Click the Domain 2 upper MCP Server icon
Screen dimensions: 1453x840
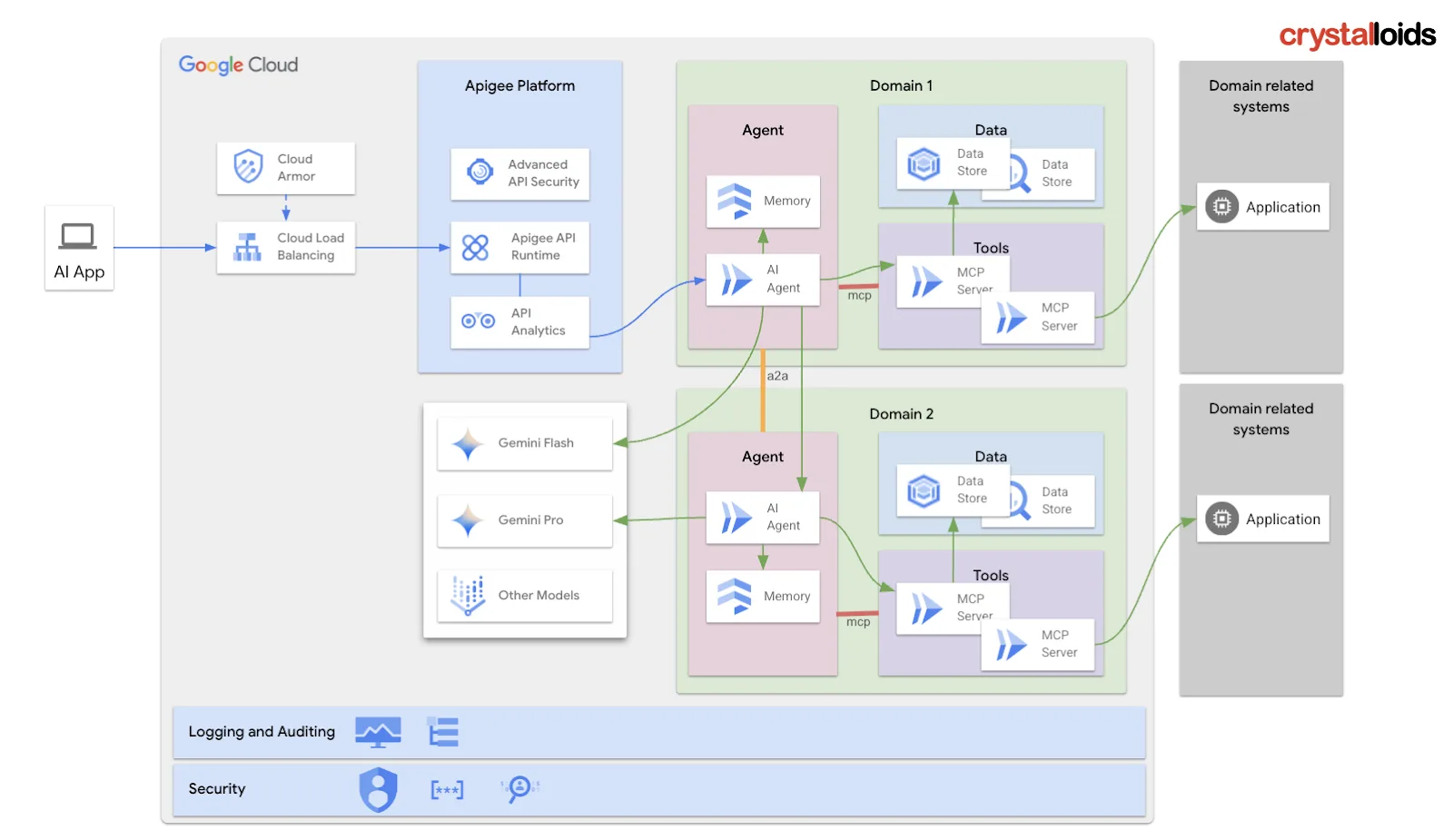coord(926,608)
